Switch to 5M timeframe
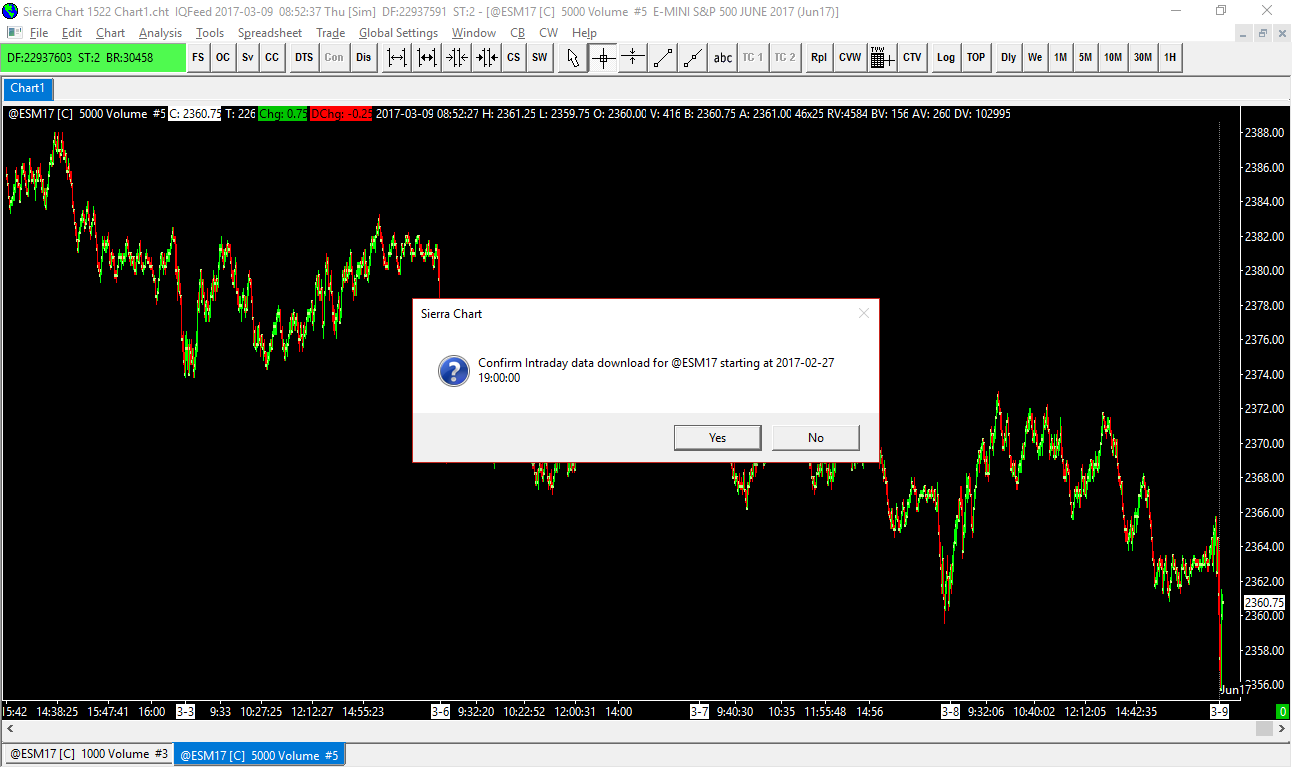 click(1085, 58)
